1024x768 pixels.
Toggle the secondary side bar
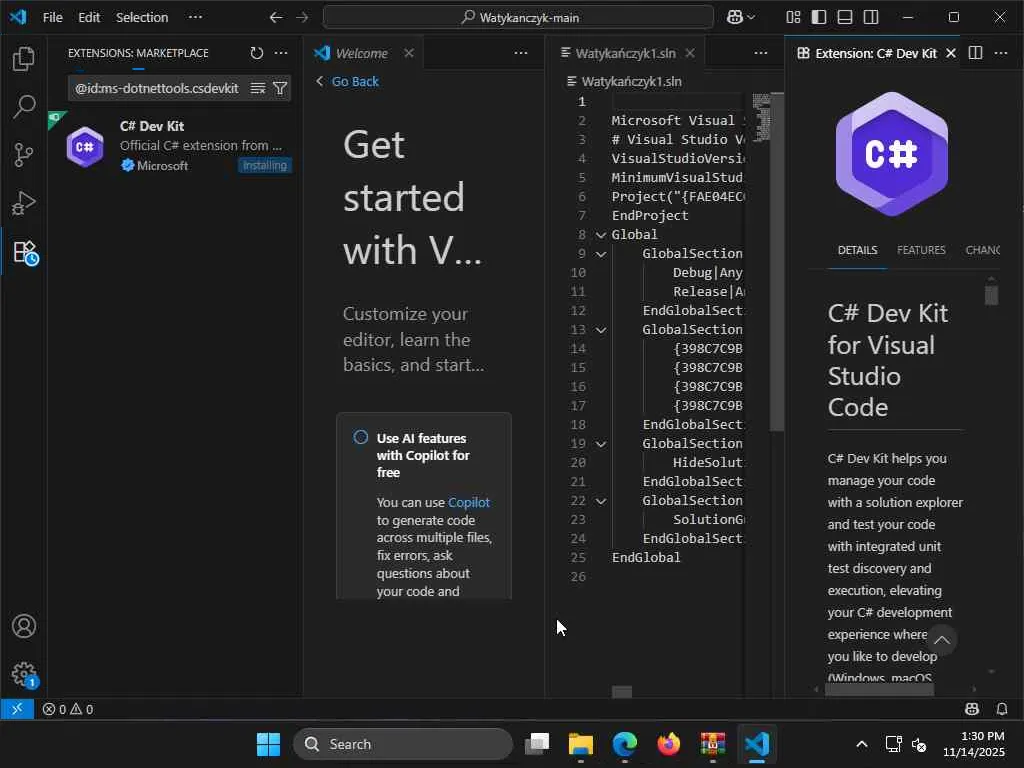(871, 18)
